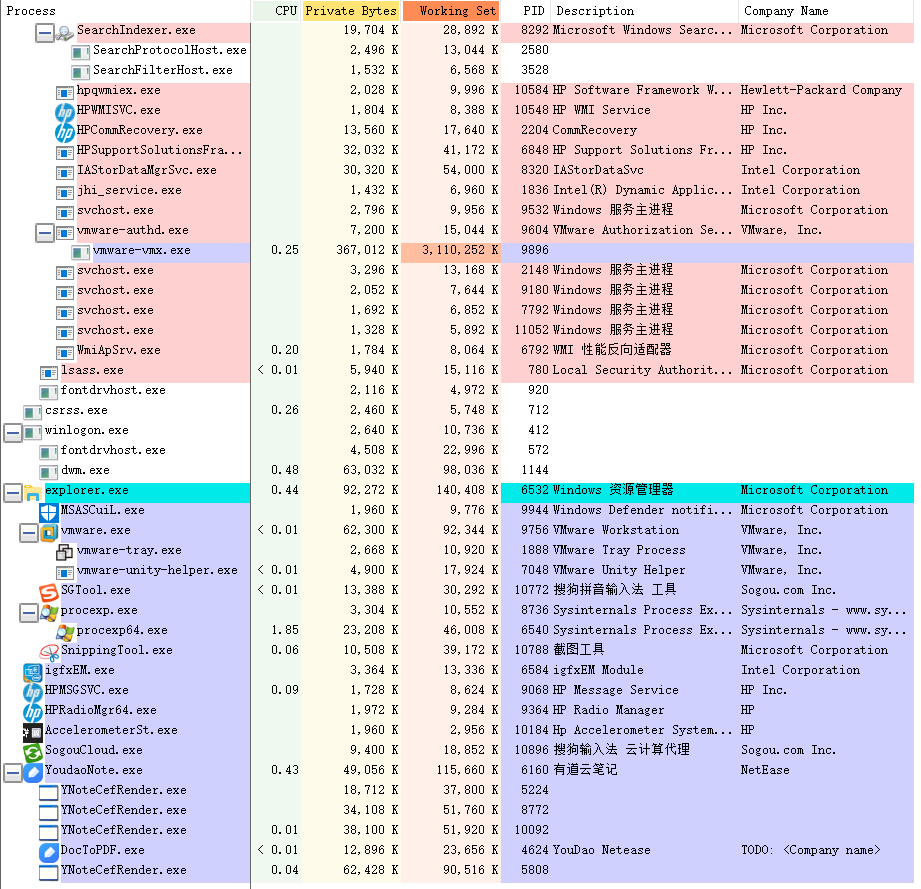
Task: Click the "igfxEM Module" description
Action: coord(598,669)
